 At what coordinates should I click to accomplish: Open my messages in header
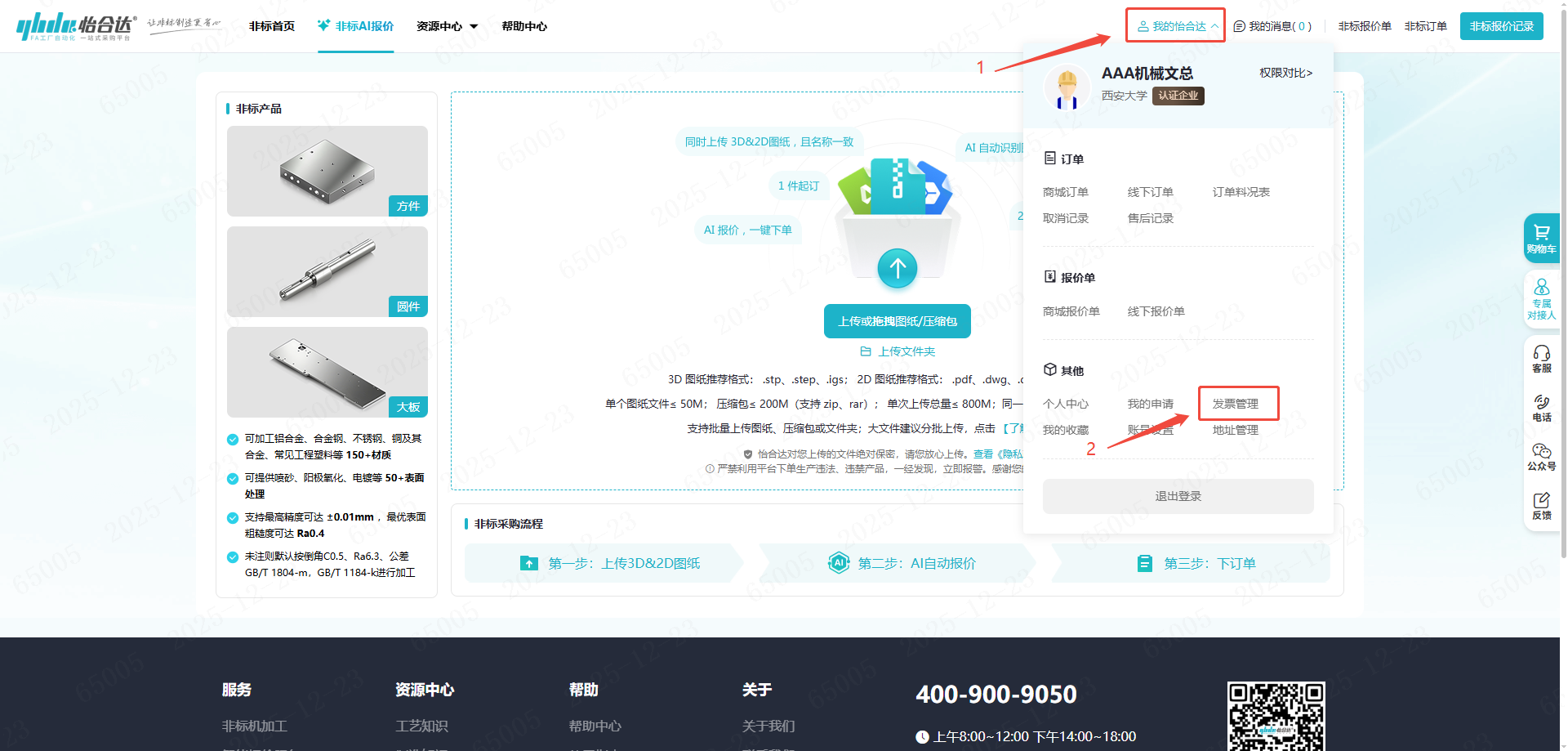(1272, 26)
